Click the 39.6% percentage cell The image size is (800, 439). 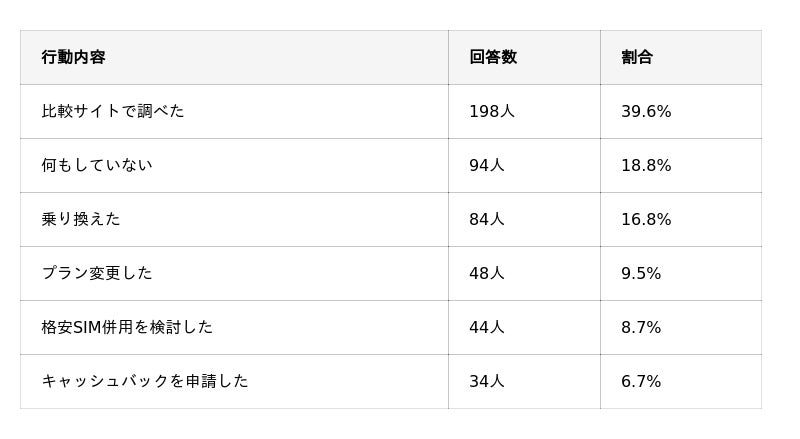(646, 111)
